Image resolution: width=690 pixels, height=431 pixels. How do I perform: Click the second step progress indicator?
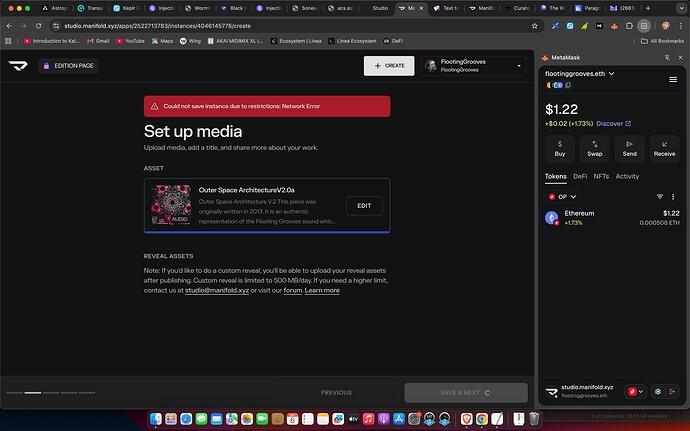coord(33,393)
